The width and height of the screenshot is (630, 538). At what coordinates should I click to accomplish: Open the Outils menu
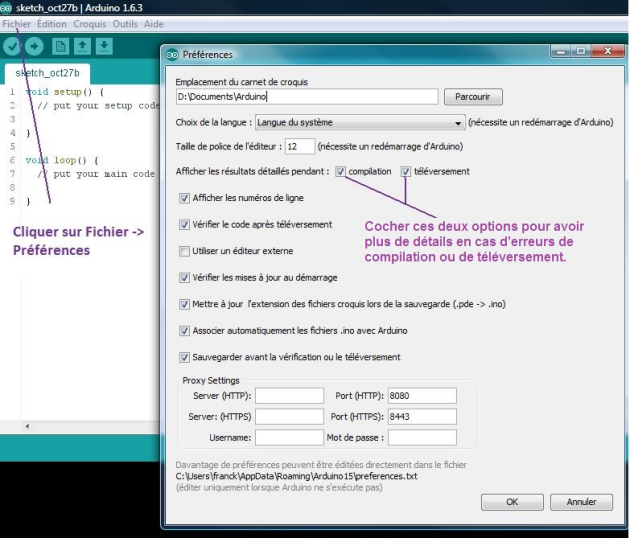[x=125, y=23]
